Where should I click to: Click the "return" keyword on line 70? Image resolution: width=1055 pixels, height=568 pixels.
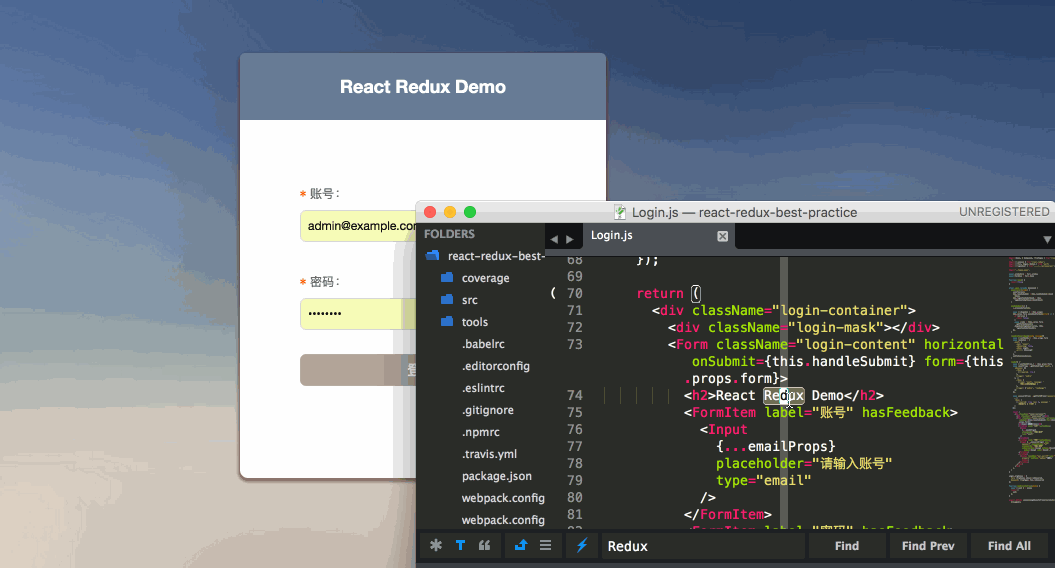click(660, 293)
